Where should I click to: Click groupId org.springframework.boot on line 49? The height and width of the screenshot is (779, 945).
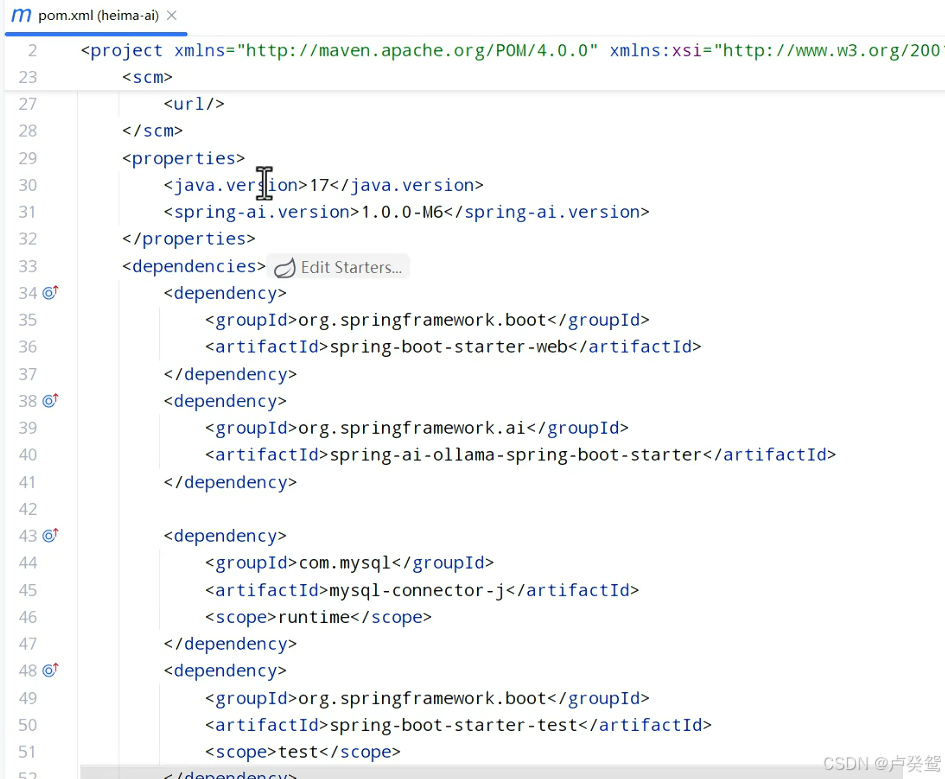[x=422, y=698]
